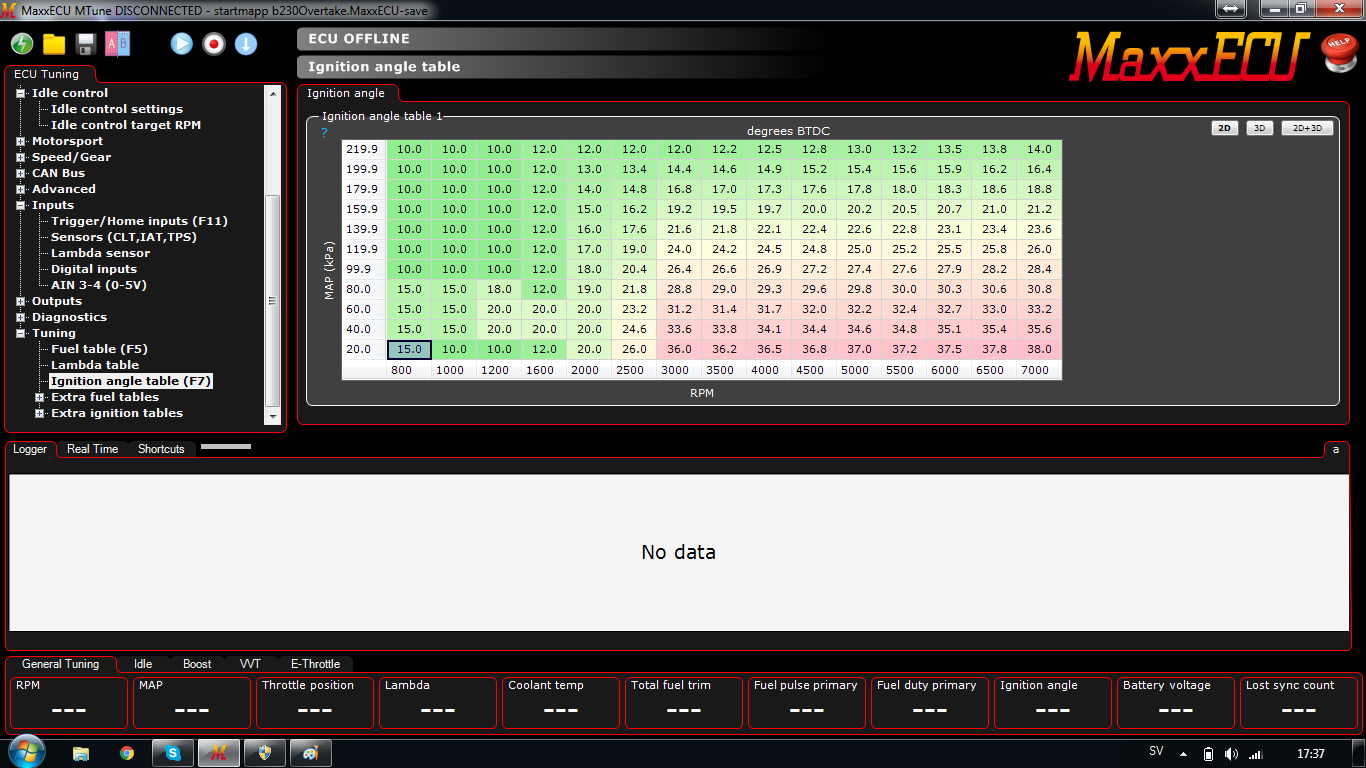Collapse the Inputs tree node
The width and height of the screenshot is (1366, 768).
click(20, 205)
